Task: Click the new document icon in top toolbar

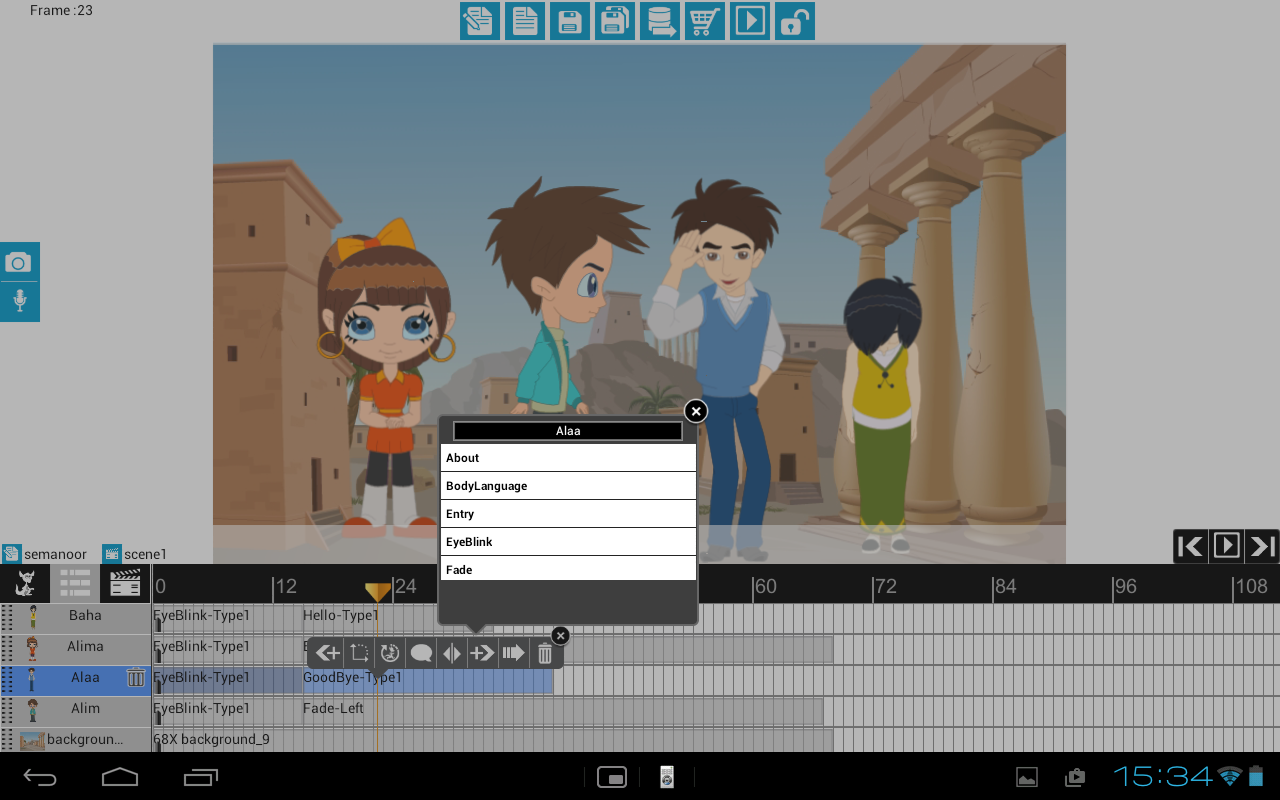Action: [525, 21]
